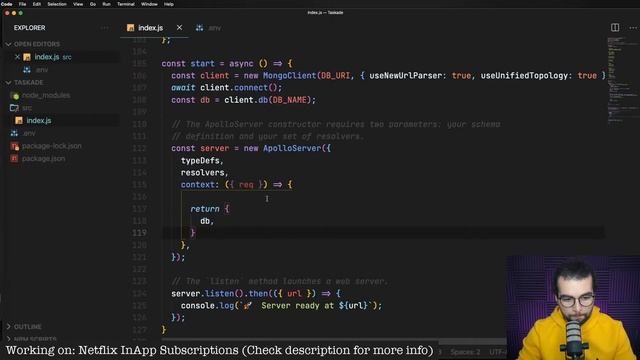Click 'DB_NAME' in the code

pyautogui.click(x=289, y=100)
